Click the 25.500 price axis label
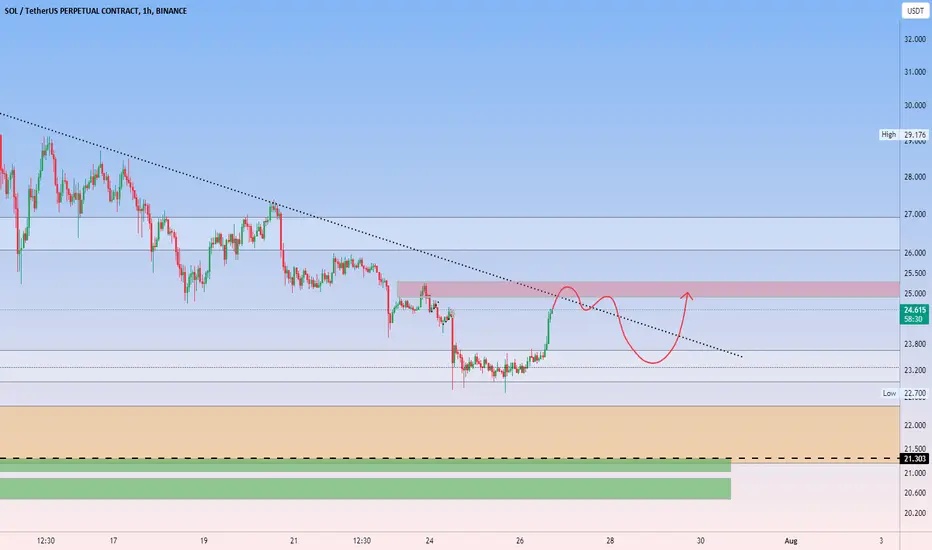 click(915, 274)
